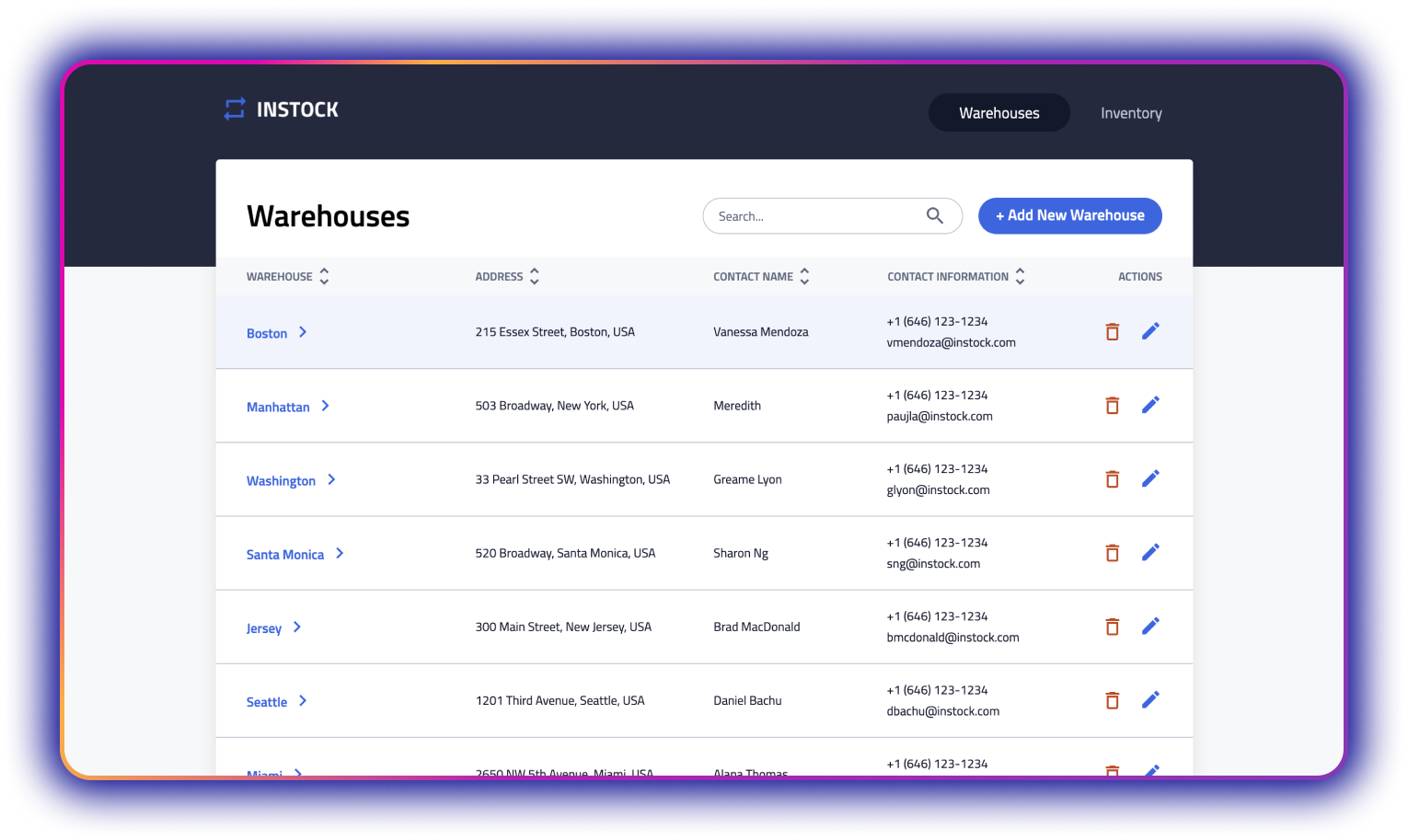
Task: Open the Jersey warehouse link
Action: (264, 628)
